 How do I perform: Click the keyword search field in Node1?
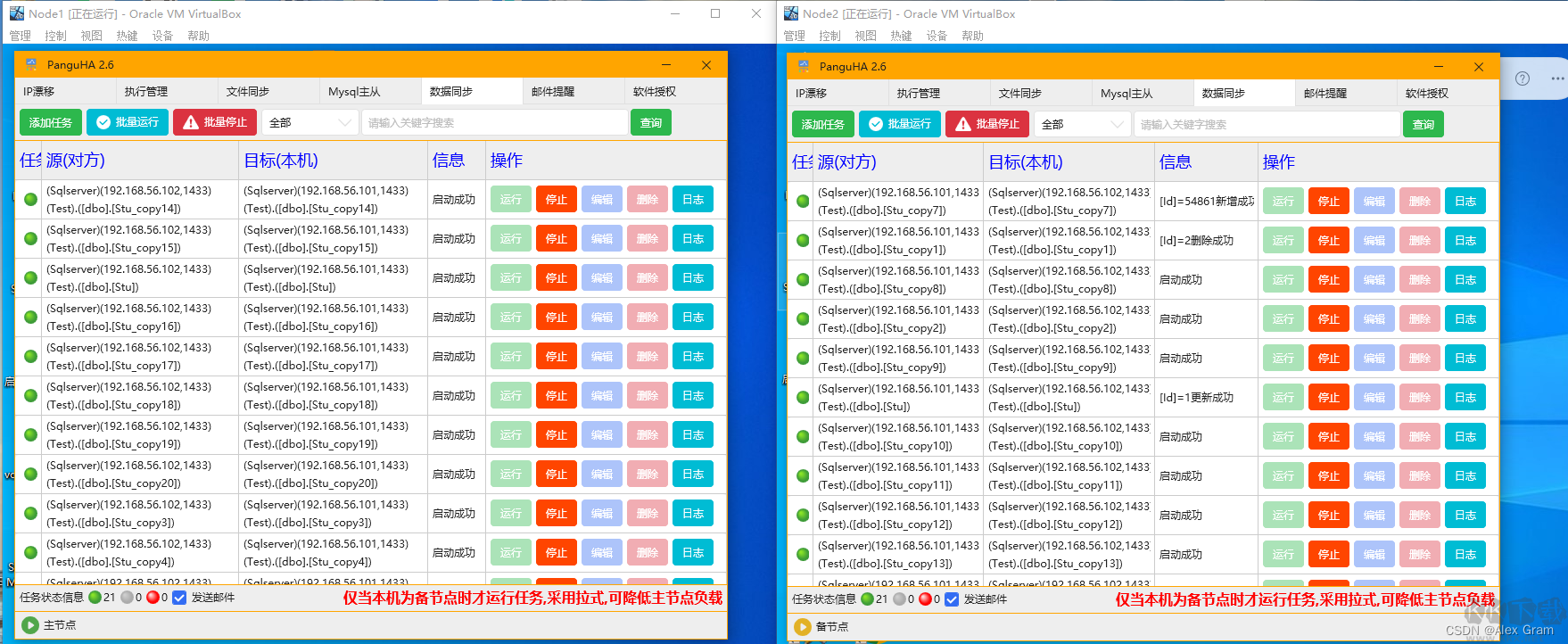point(495,122)
